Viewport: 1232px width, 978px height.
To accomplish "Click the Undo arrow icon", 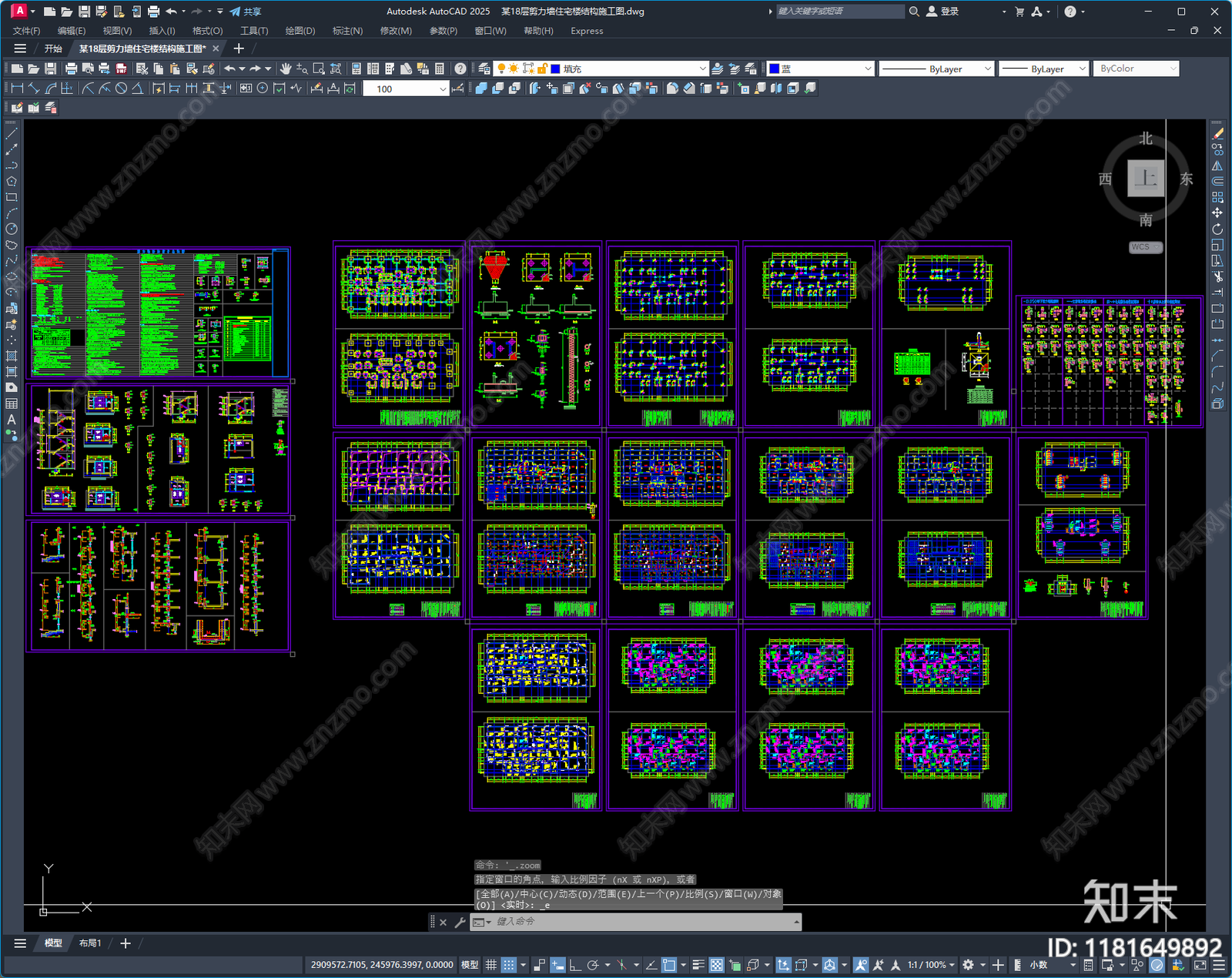I will pyautogui.click(x=229, y=69).
